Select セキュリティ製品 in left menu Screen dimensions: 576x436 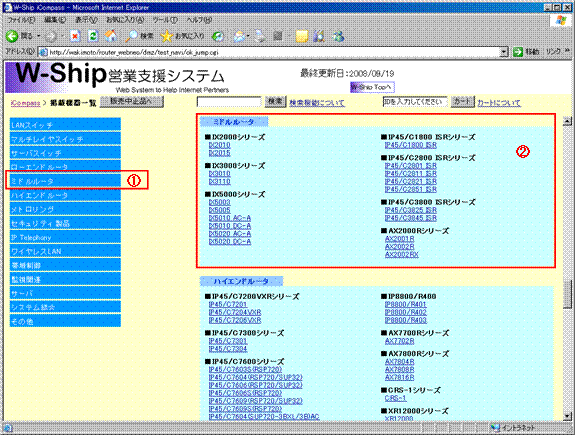coord(65,223)
